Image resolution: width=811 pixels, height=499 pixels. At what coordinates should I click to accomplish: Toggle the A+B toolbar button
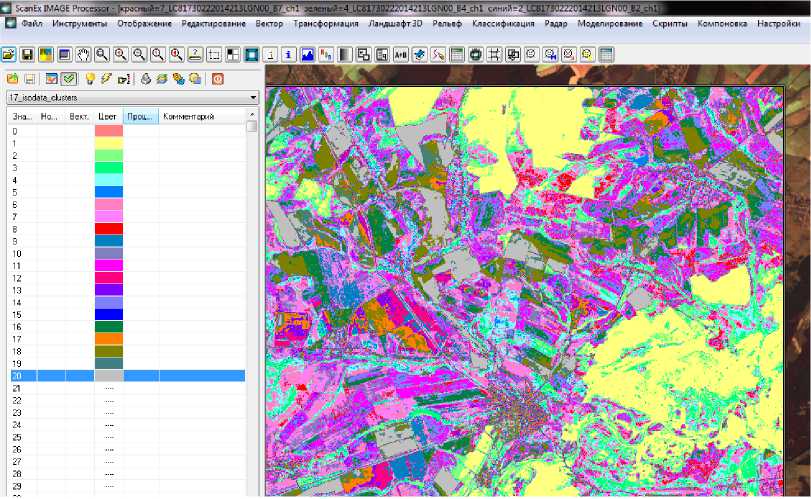[x=401, y=53]
